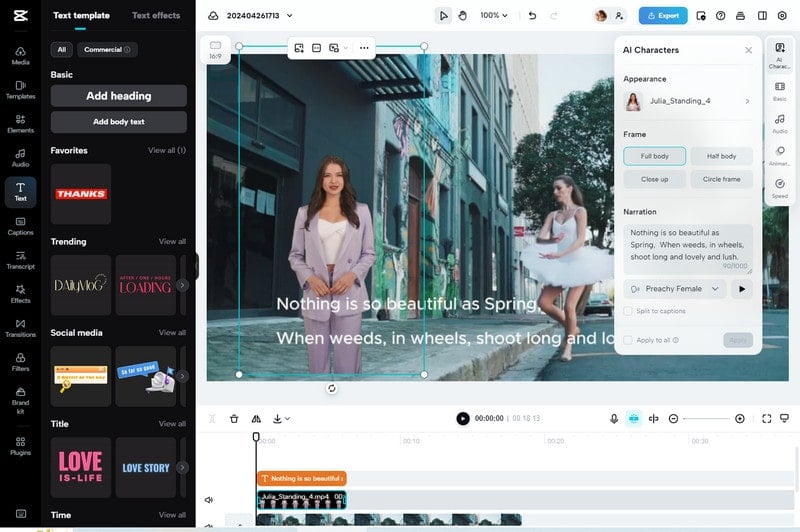Toggle the auto snapping magnet icon

point(634,419)
